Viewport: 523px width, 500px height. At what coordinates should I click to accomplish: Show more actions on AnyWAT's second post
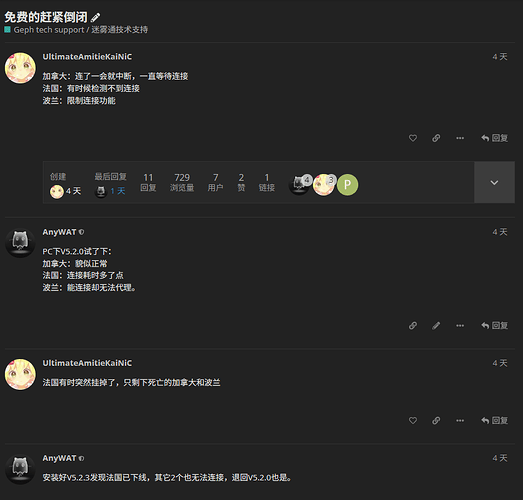[460, 325]
